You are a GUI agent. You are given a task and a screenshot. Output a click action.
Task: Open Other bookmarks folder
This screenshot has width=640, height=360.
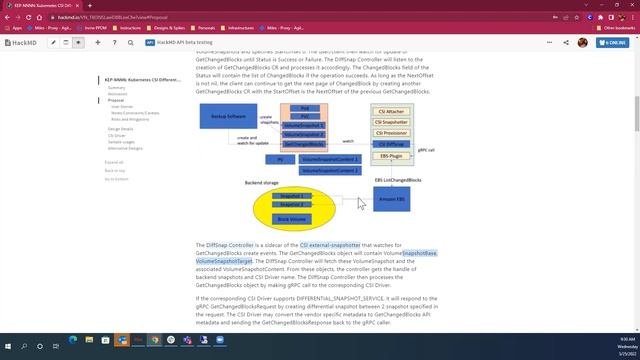click(x=616, y=28)
